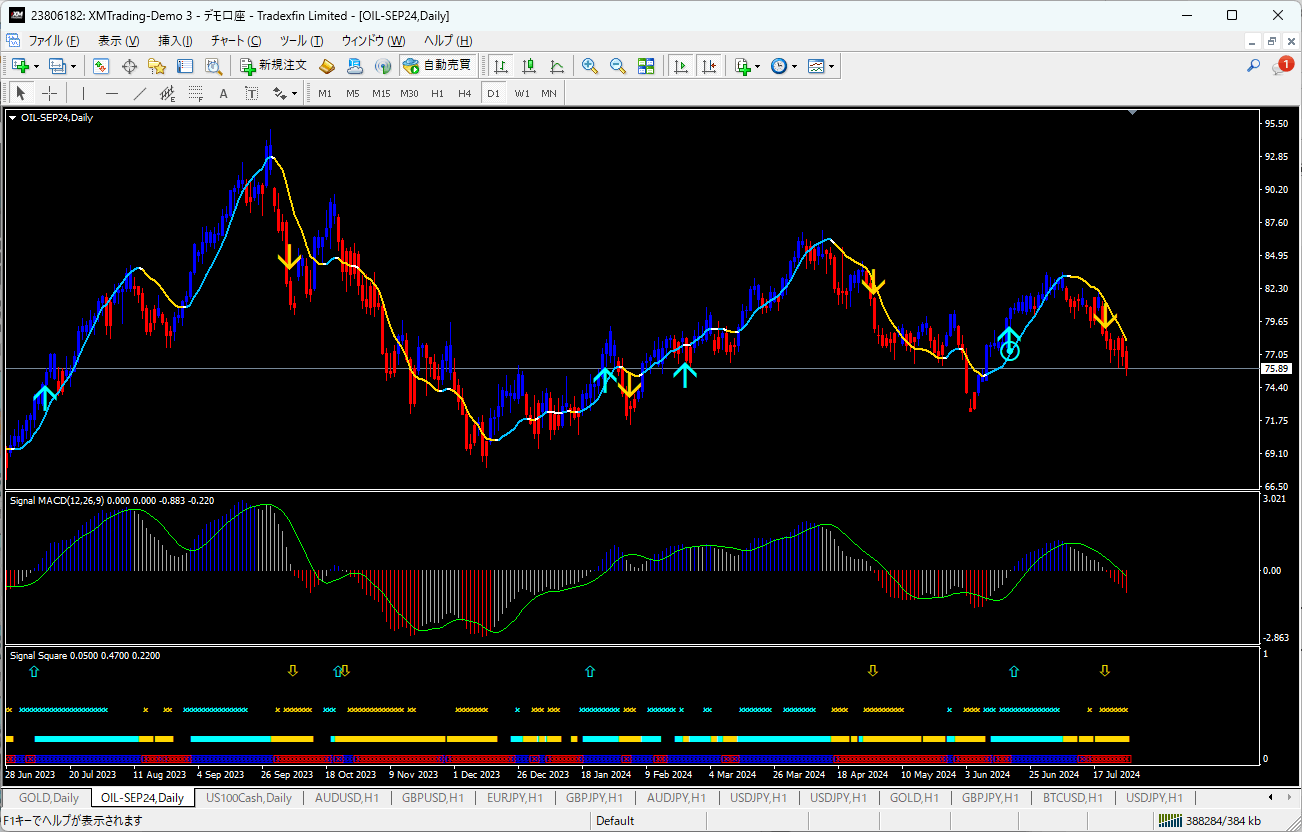1302x832 pixels.
Task: Click the chart shift triangle marker
Action: pos(1132,113)
